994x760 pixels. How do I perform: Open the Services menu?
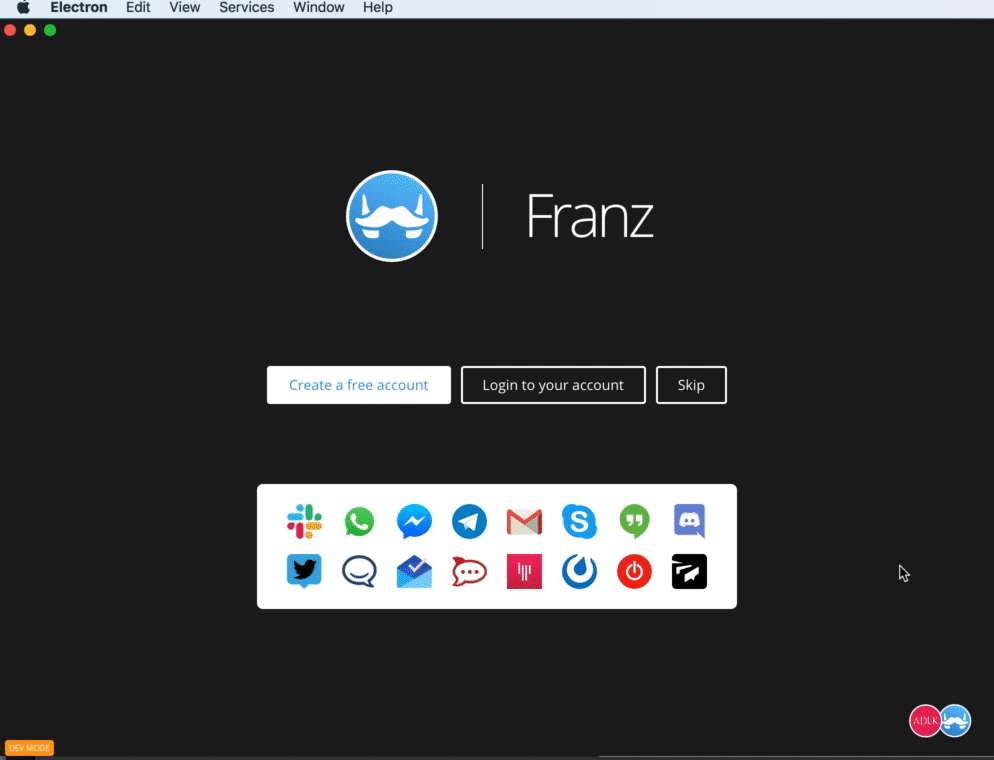tap(247, 8)
